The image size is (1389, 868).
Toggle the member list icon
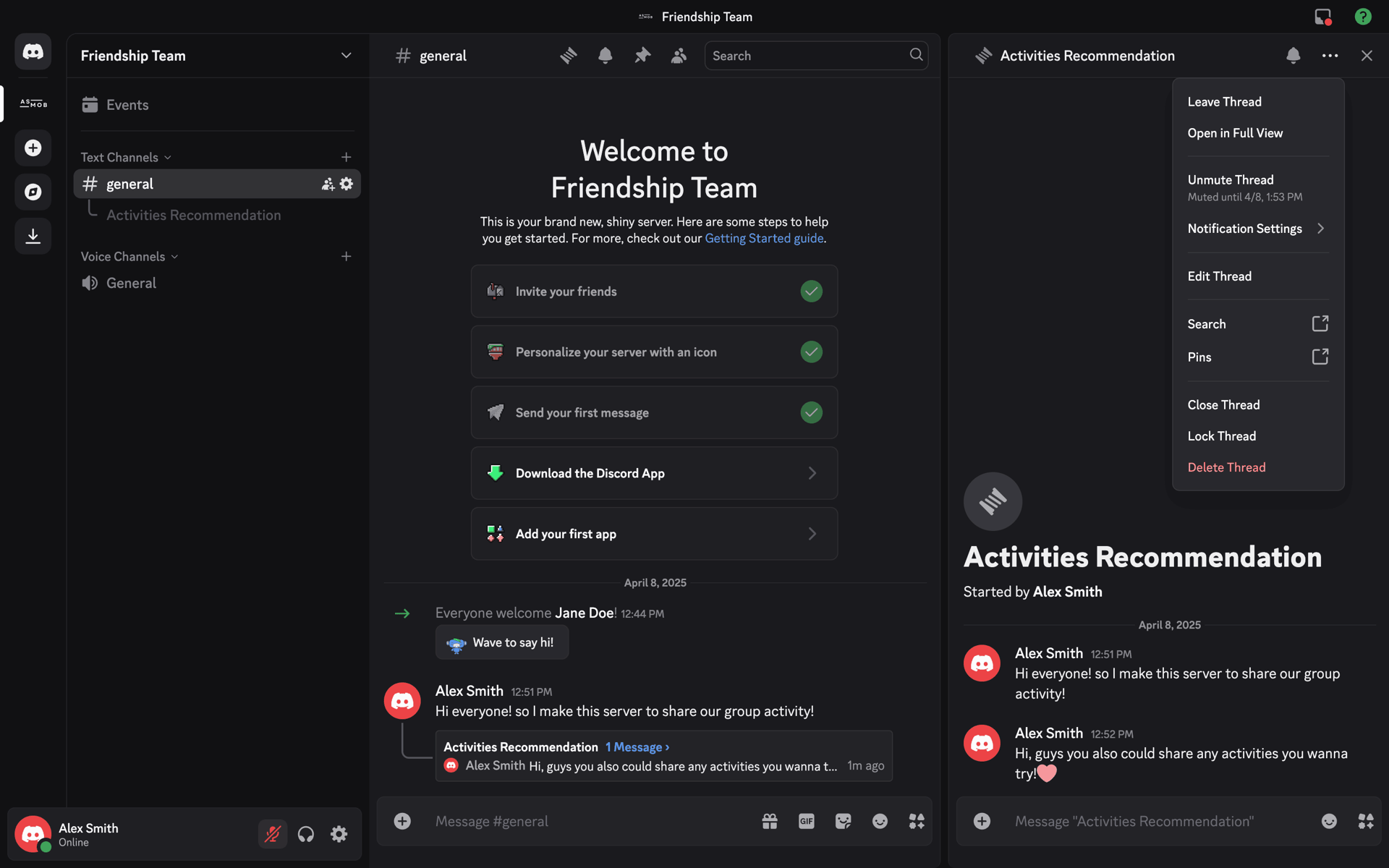tap(679, 56)
